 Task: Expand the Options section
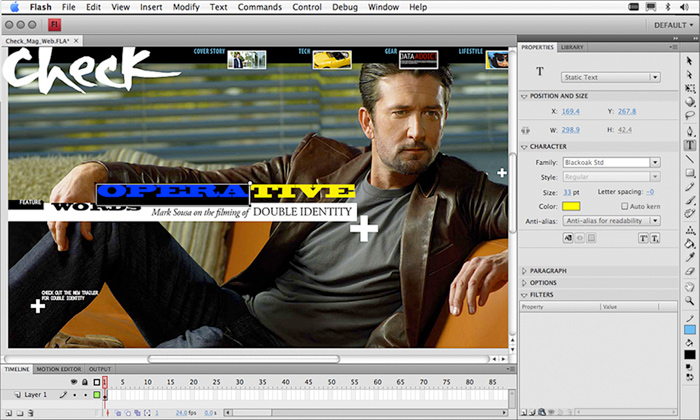524,283
